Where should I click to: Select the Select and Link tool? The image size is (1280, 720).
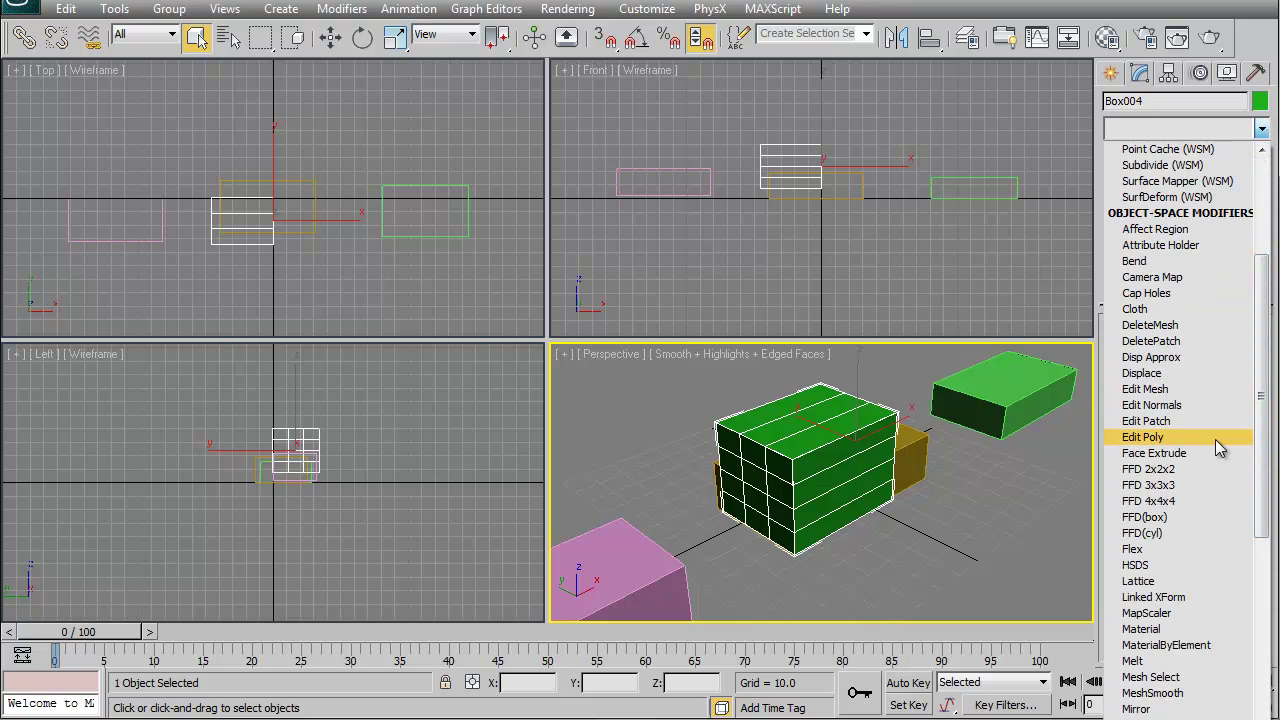click(24, 38)
